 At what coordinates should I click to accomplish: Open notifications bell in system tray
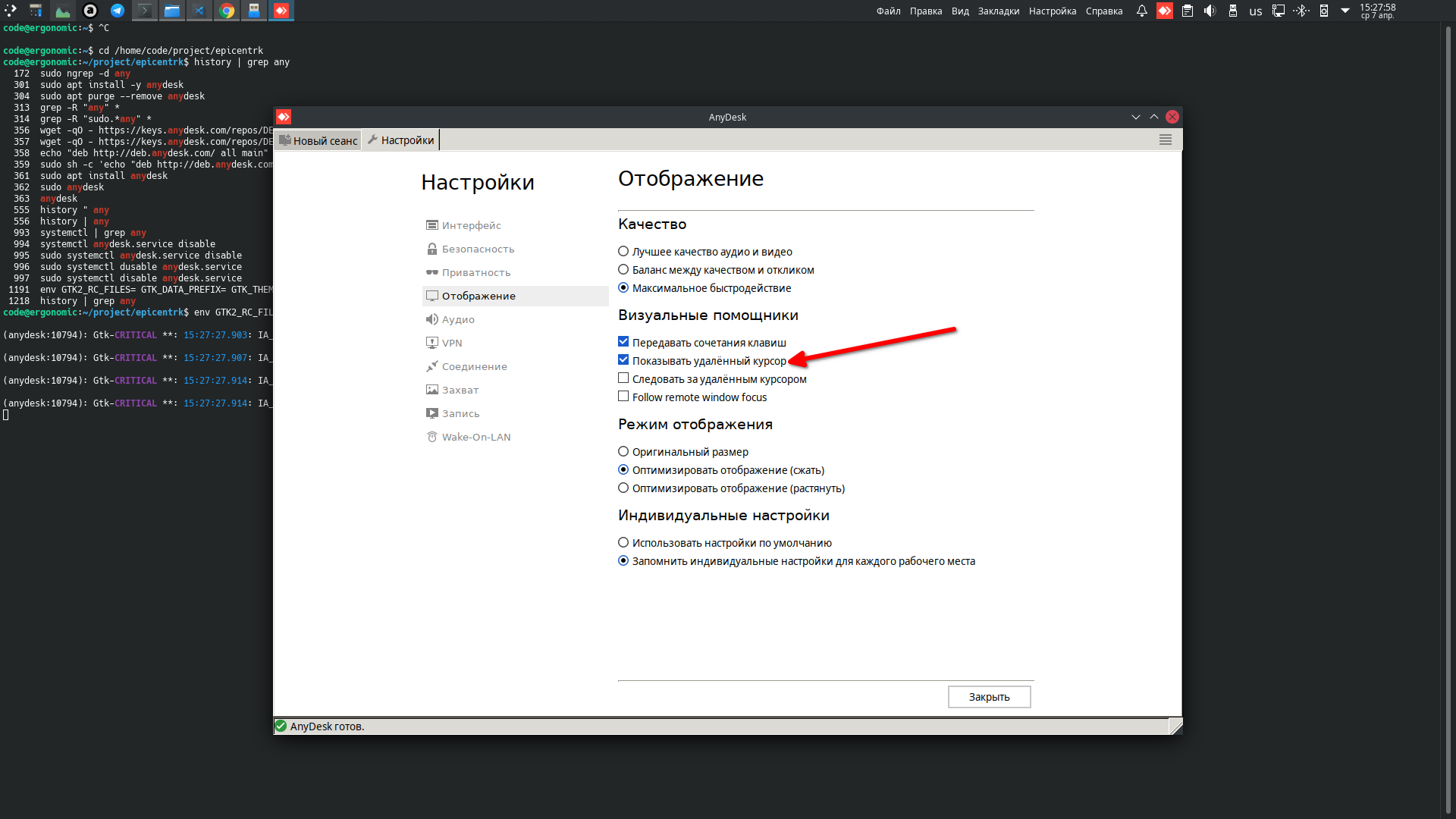pyautogui.click(x=1141, y=11)
